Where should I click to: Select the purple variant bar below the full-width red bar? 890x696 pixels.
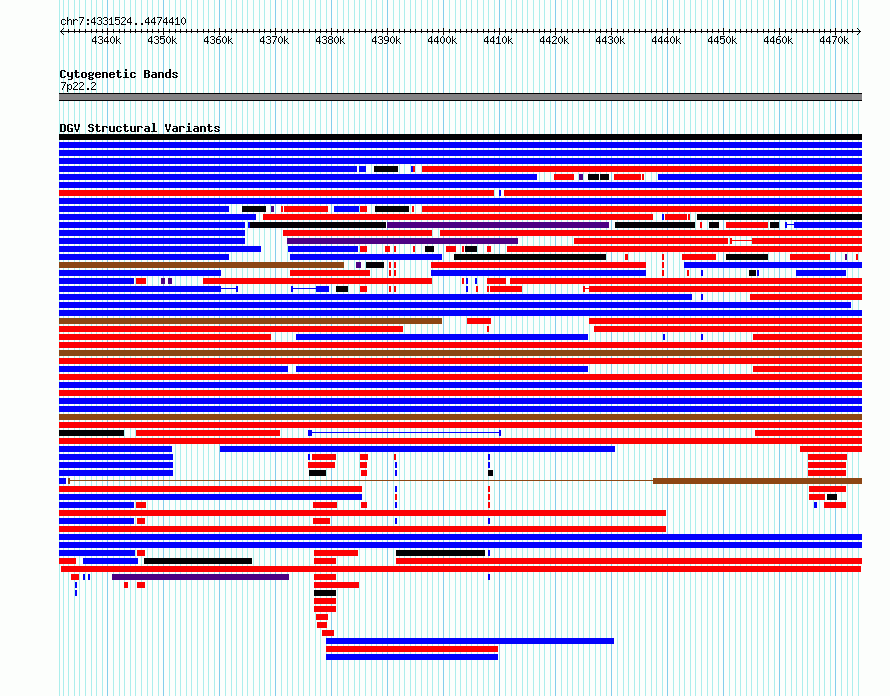click(x=200, y=577)
